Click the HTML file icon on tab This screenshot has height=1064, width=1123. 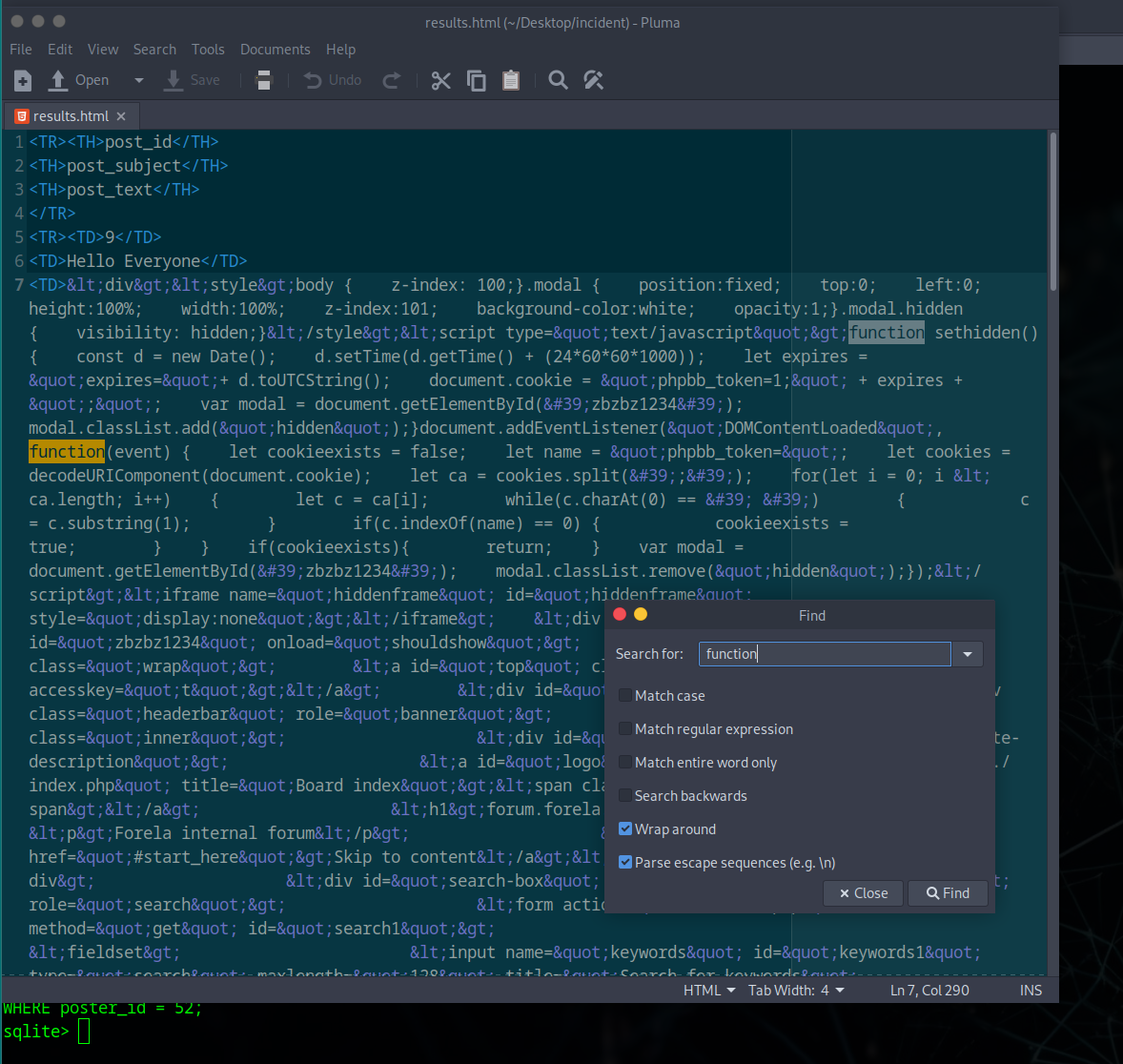pyautogui.click(x=22, y=116)
